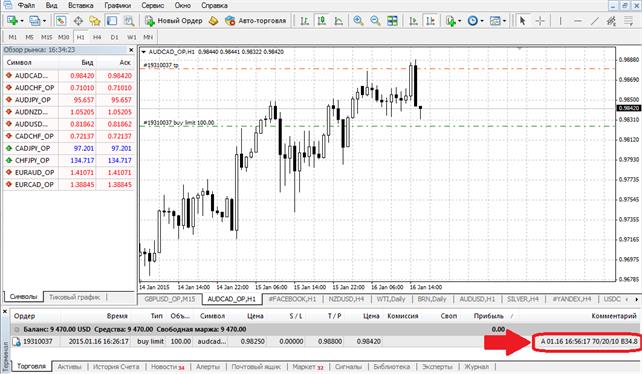Open Тиковый график tab
This screenshot has height=374, width=642.
[75, 297]
